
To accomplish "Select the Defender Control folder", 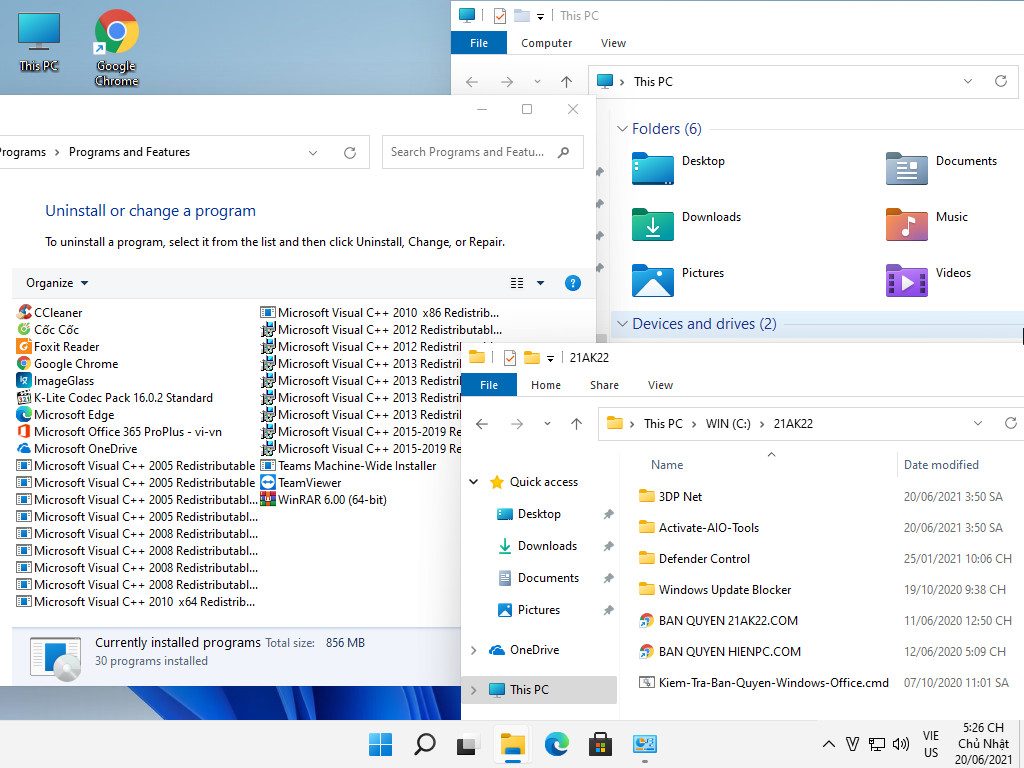I will (694, 558).
